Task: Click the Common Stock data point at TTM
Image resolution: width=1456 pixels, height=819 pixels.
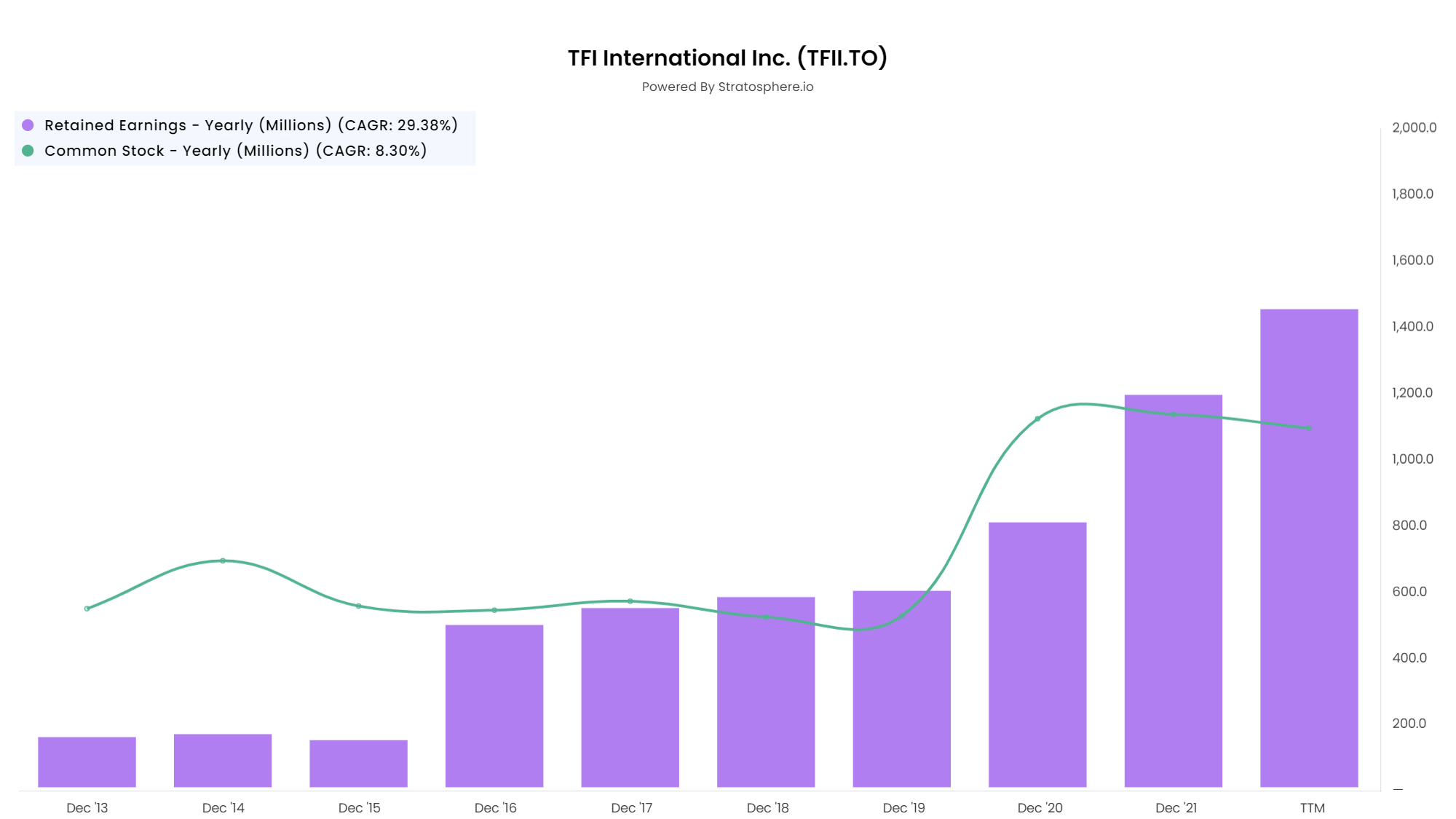Action: point(1309,428)
